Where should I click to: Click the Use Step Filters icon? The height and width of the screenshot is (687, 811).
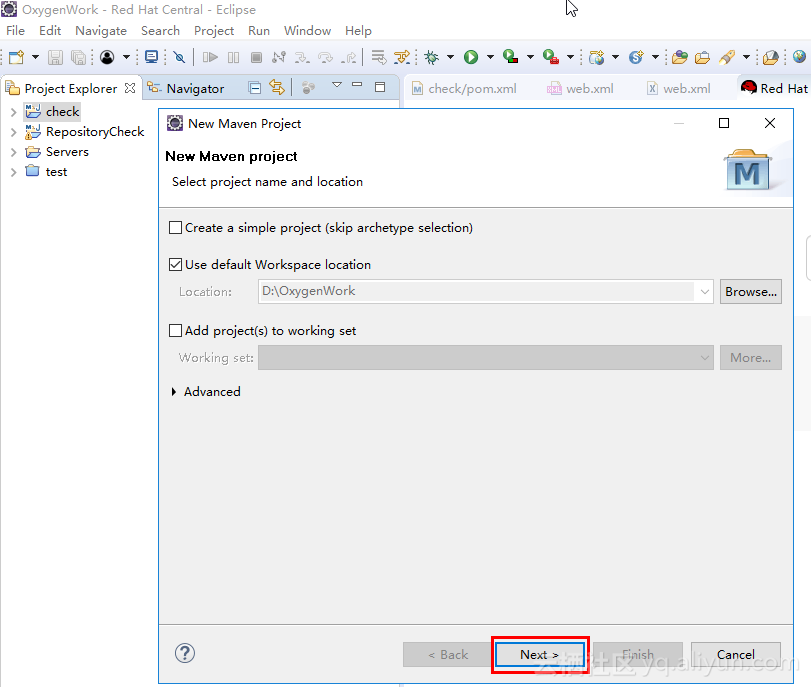point(402,57)
